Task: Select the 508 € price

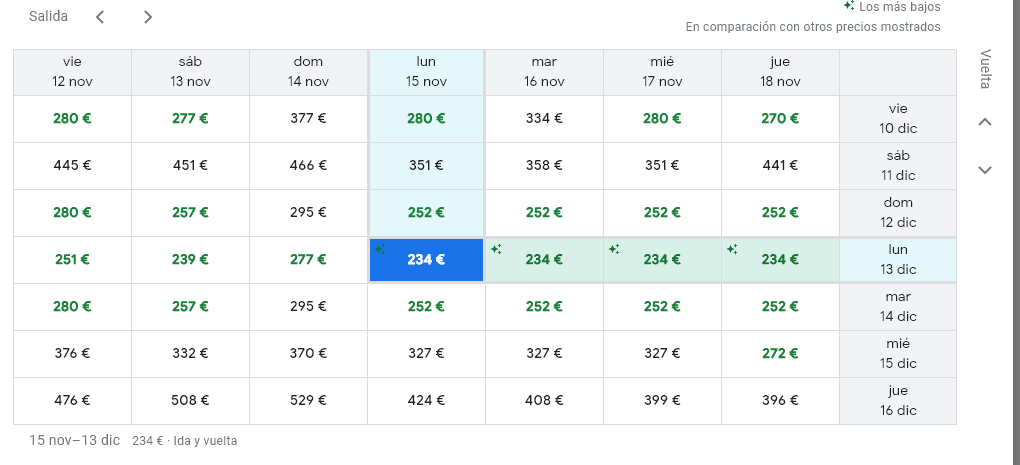Action: tap(191, 401)
